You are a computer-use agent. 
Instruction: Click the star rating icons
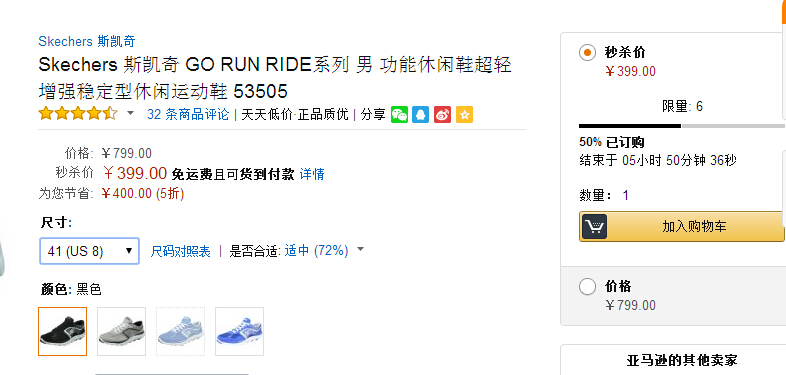coord(78,114)
